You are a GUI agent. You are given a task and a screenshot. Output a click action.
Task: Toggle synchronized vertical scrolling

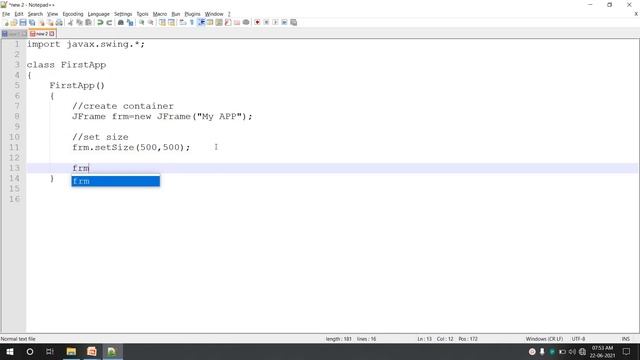[162, 23]
